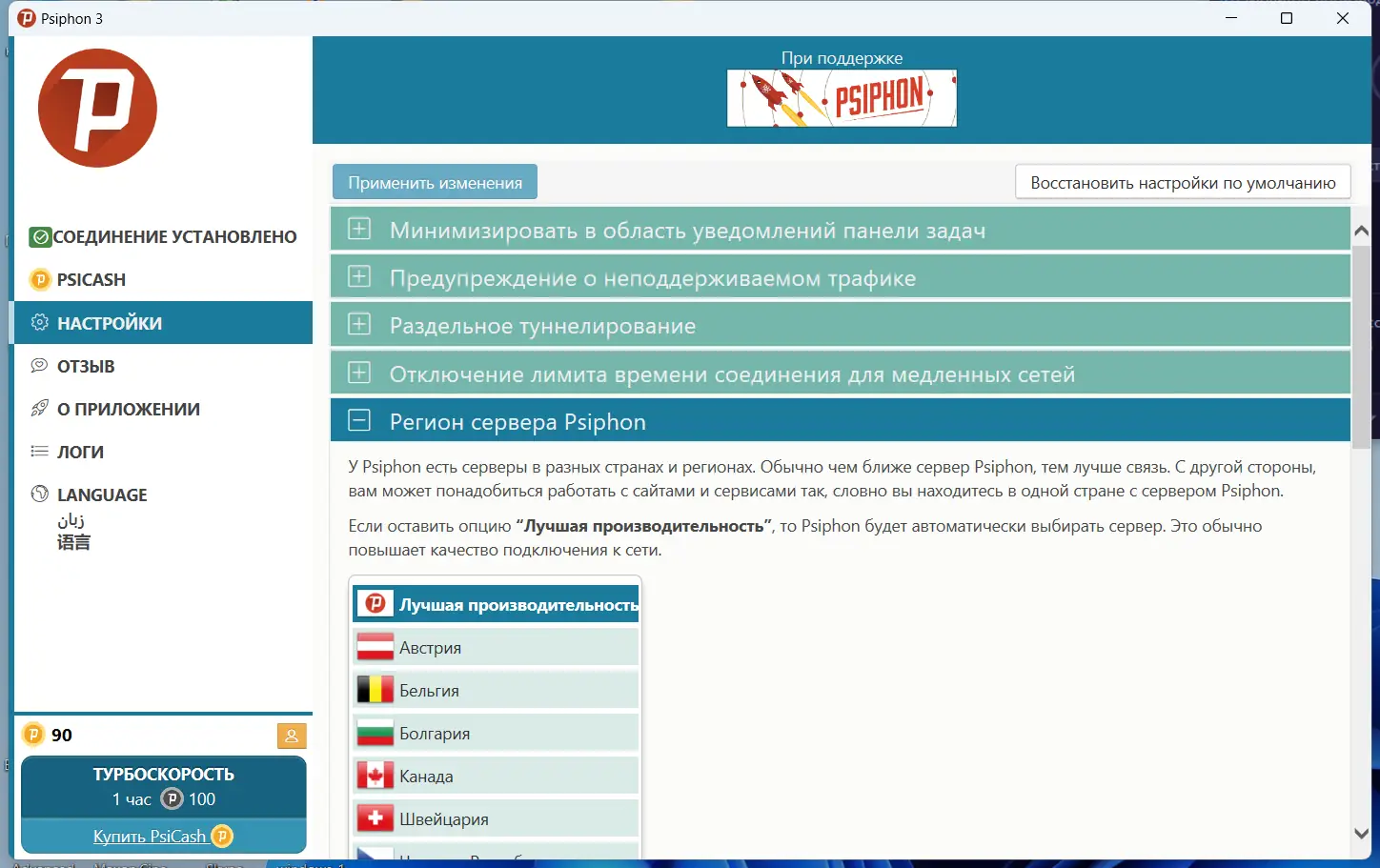Click the logs list icon
This screenshot has height=868, width=1380.
(40, 451)
